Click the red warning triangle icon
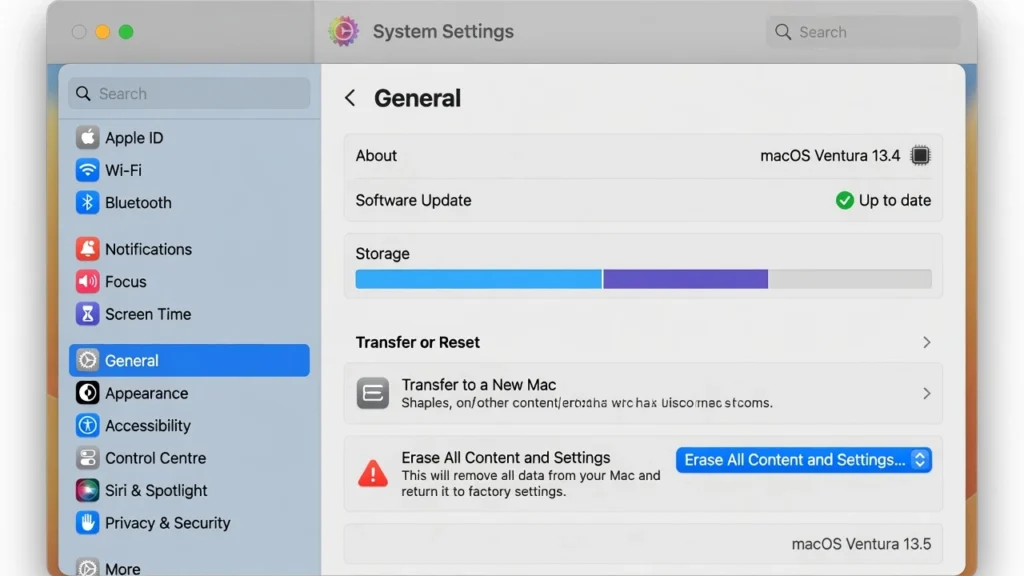This screenshot has height=576, width=1024. (x=373, y=473)
